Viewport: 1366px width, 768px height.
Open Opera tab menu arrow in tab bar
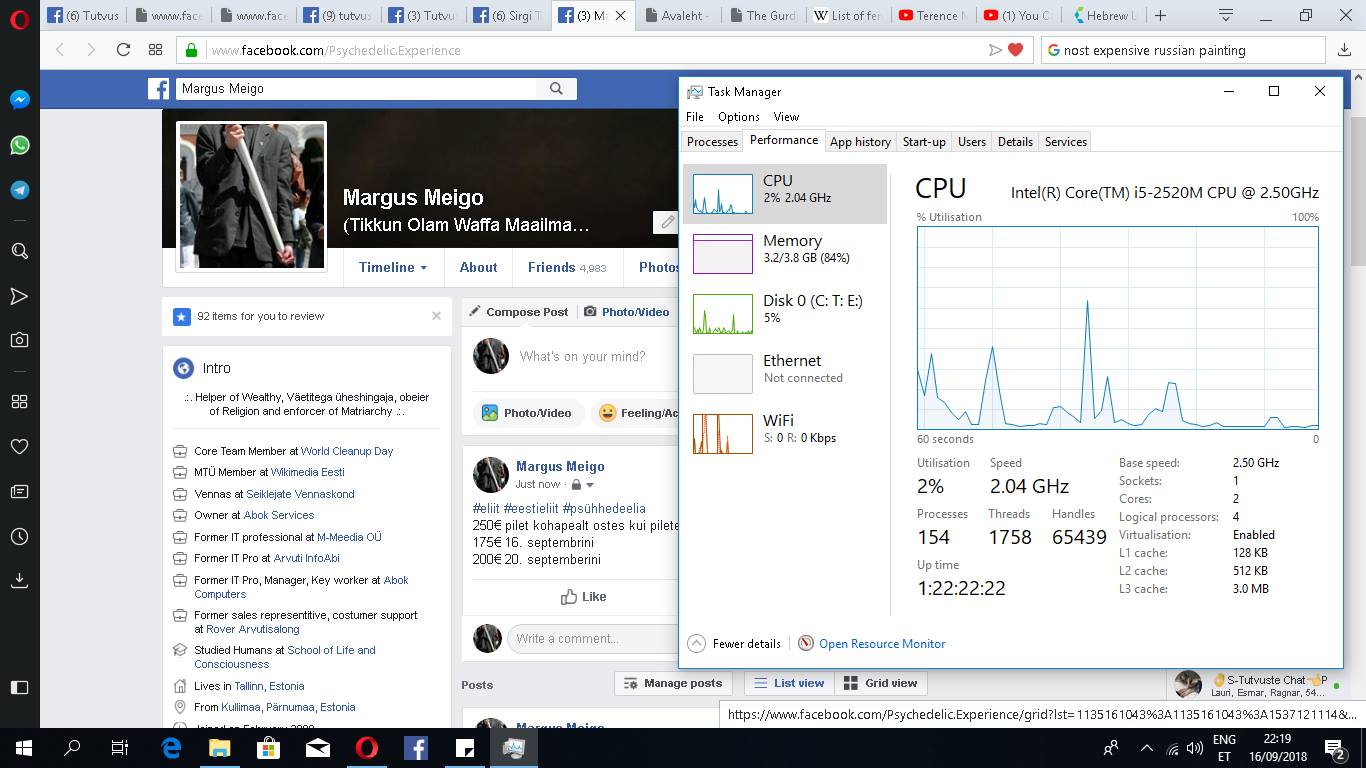pos(1227,15)
